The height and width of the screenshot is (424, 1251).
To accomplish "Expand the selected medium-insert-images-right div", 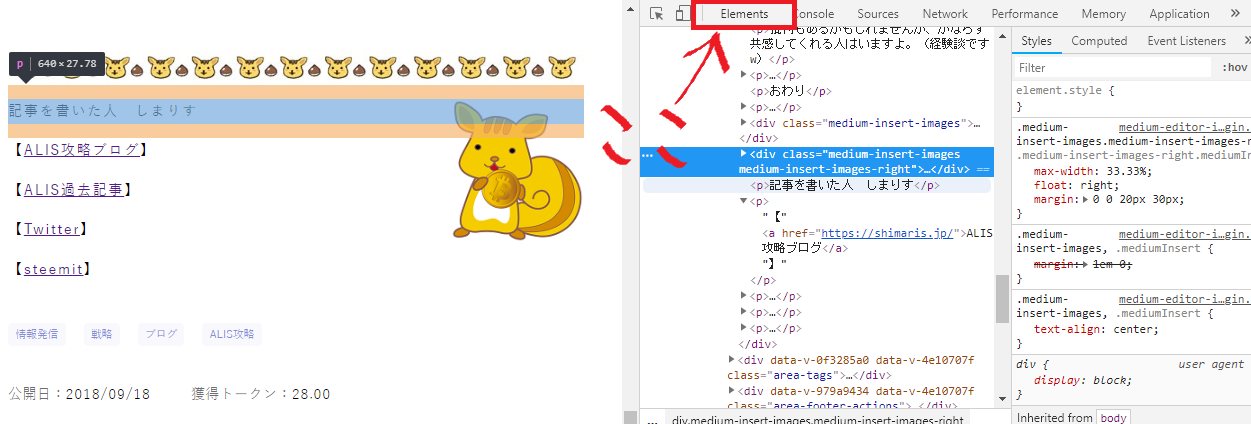I will (x=743, y=154).
